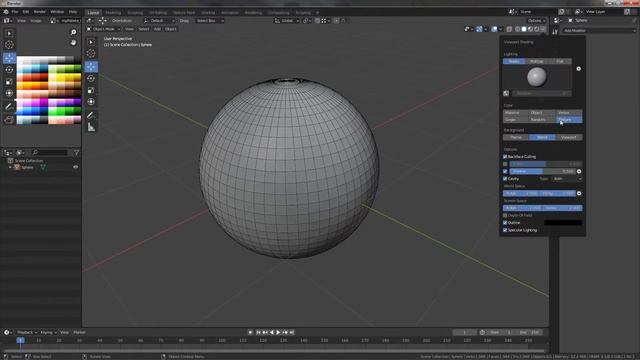The image size is (640, 360).
Task: Select the Texture color option
Action: pos(569,120)
